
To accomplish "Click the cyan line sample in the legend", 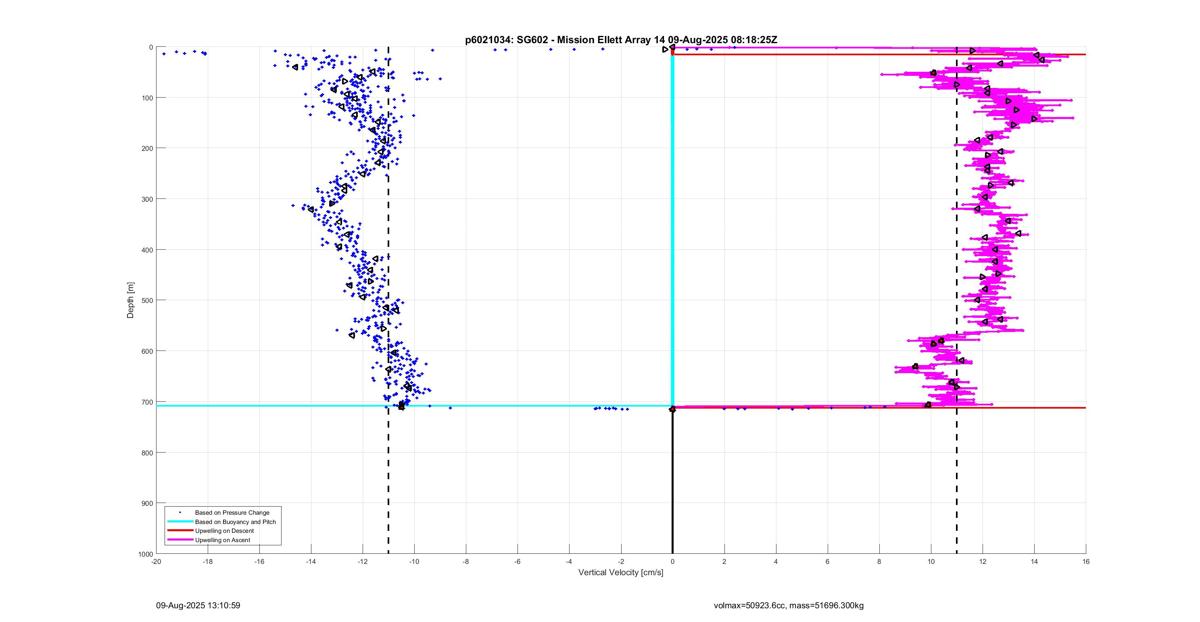I will point(179,522).
